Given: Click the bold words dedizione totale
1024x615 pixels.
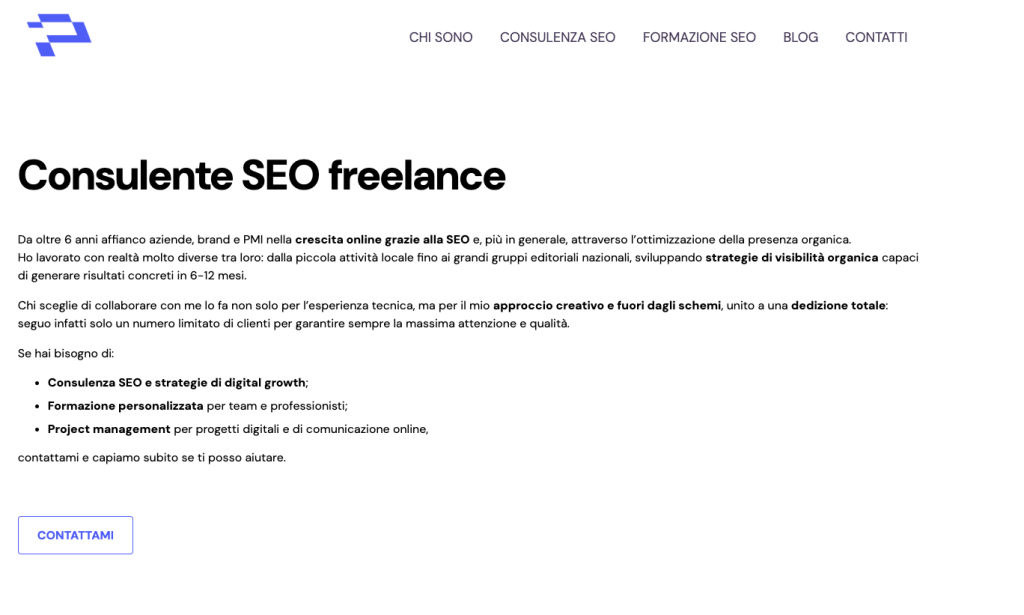Looking at the screenshot, I should click(x=838, y=306).
